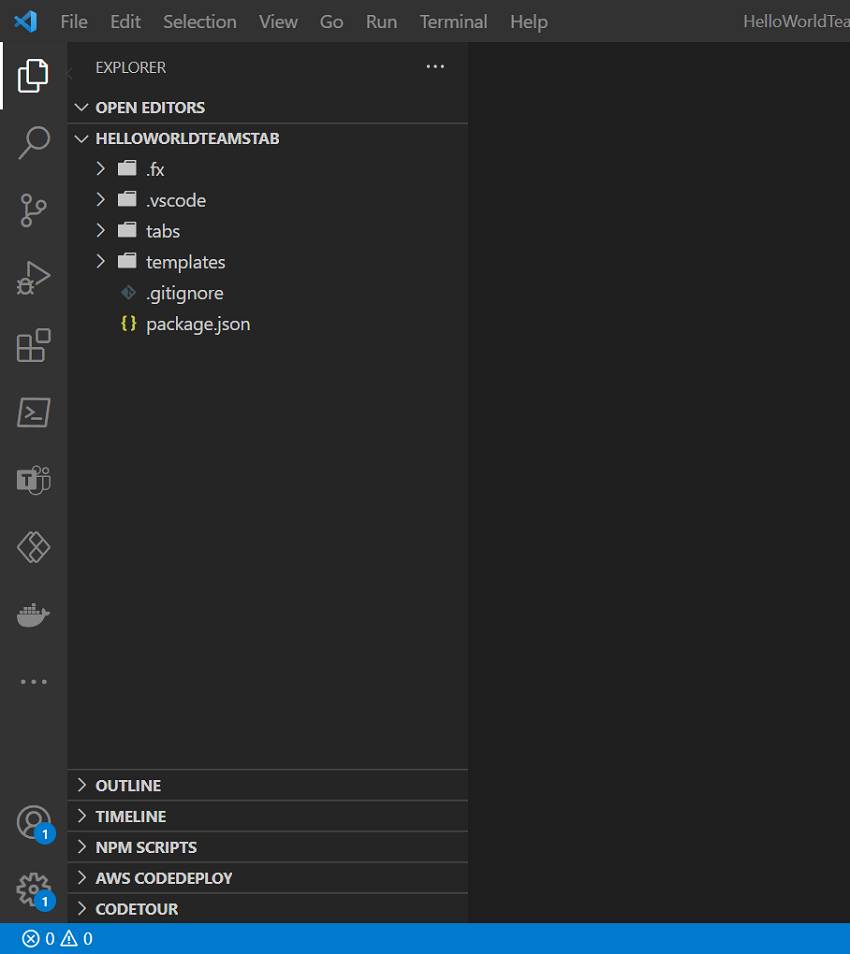Click the Explorer more actions ellipsis
This screenshot has height=954, width=850.
pos(435,67)
